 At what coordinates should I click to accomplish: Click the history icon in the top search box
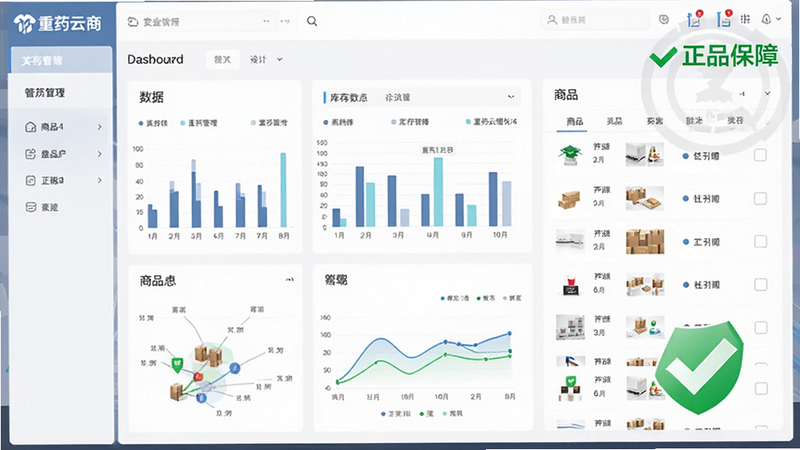pos(133,21)
